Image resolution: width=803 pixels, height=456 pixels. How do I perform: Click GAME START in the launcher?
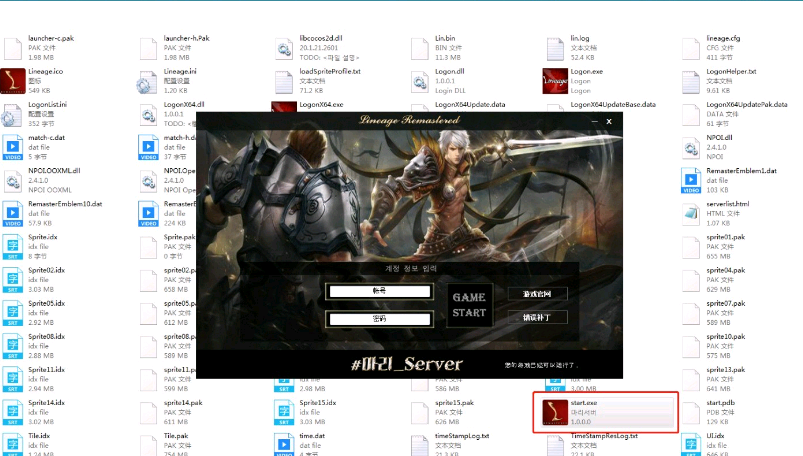(469, 305)
